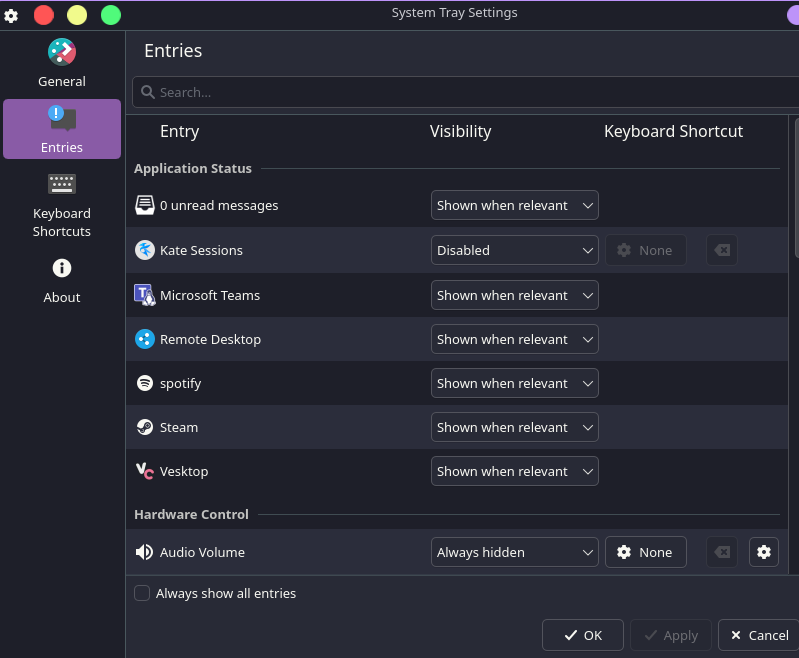Expand Audio Volume visibility dropdown

pyautogui.click(x=514, y=552)
